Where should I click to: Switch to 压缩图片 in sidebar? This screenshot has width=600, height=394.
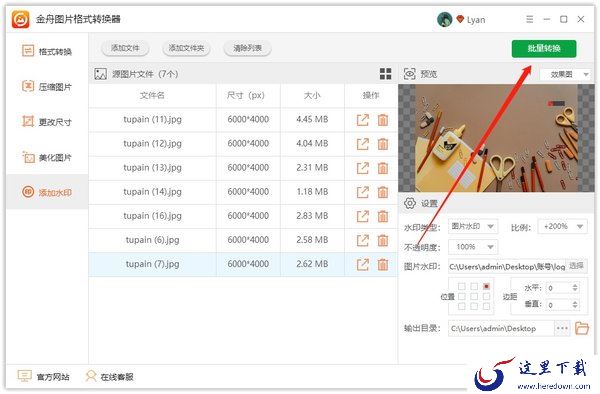[47, 87]
